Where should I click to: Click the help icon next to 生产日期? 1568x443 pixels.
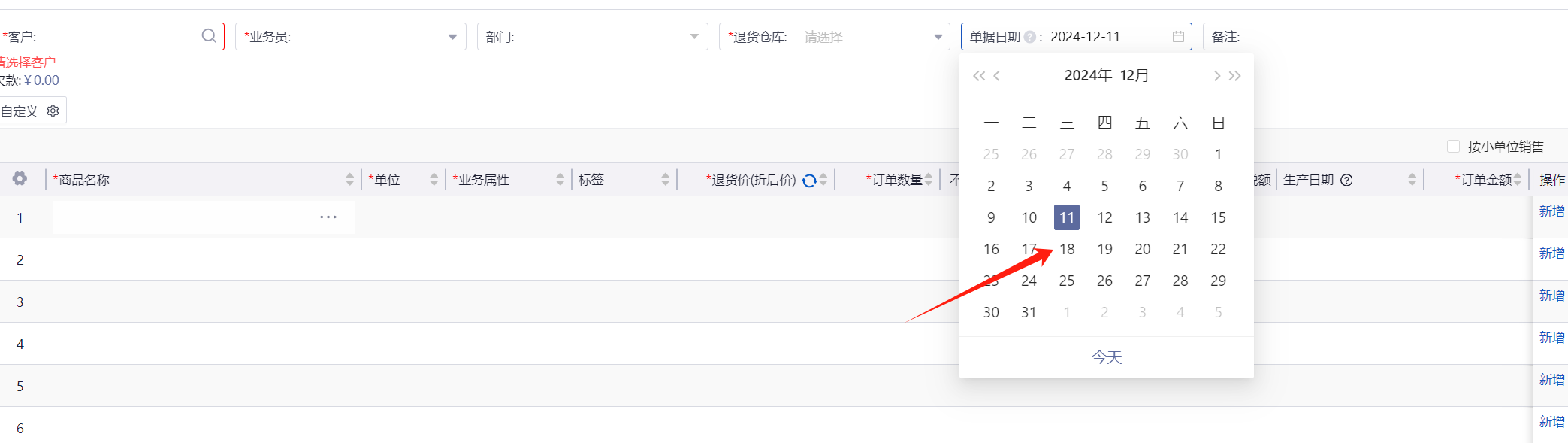(x=1346, y=180)
